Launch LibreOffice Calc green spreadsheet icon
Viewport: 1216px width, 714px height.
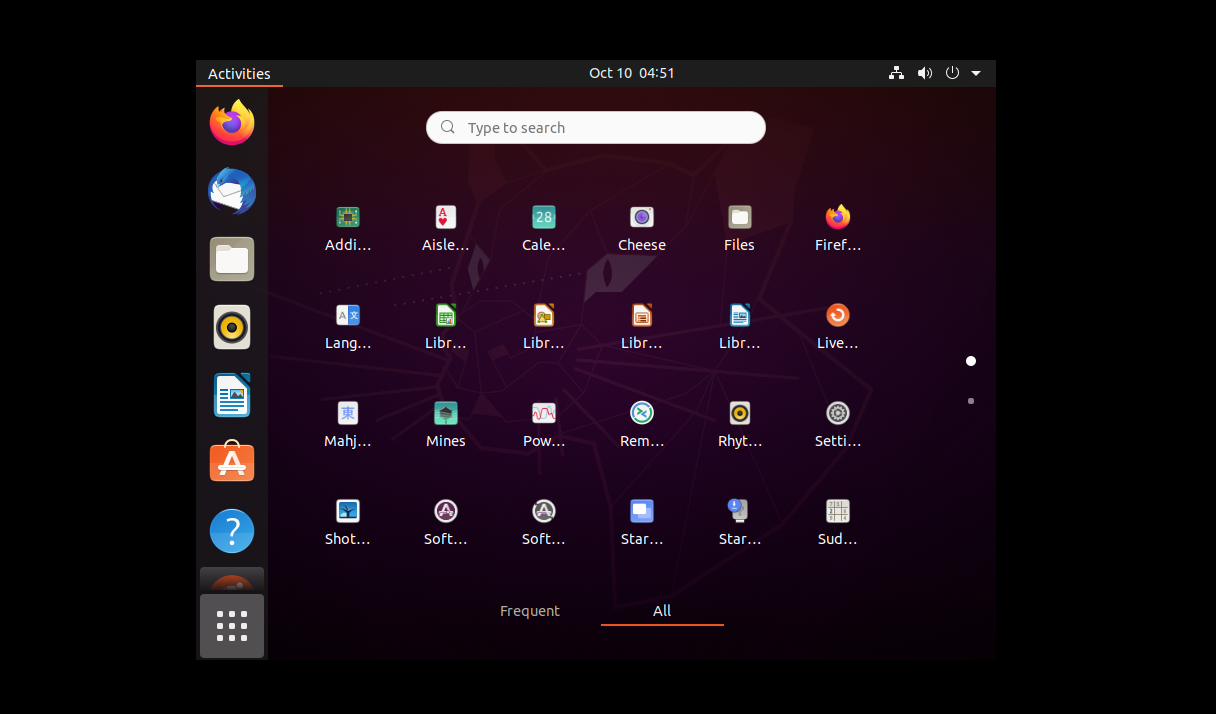[x=446, y=326]
